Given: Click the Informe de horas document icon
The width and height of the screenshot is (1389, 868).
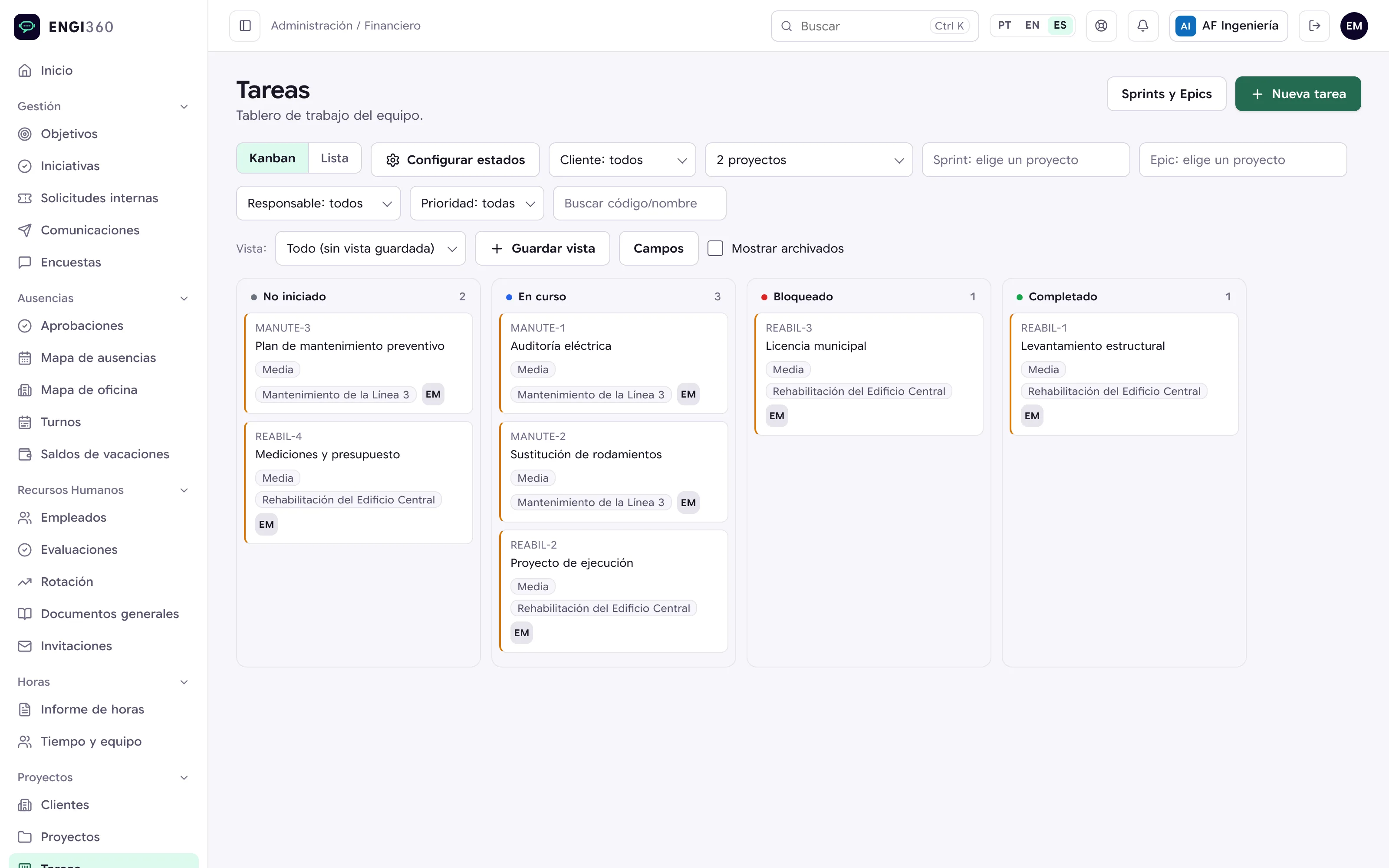Looking at the screenshot, I should click(25, 709).
